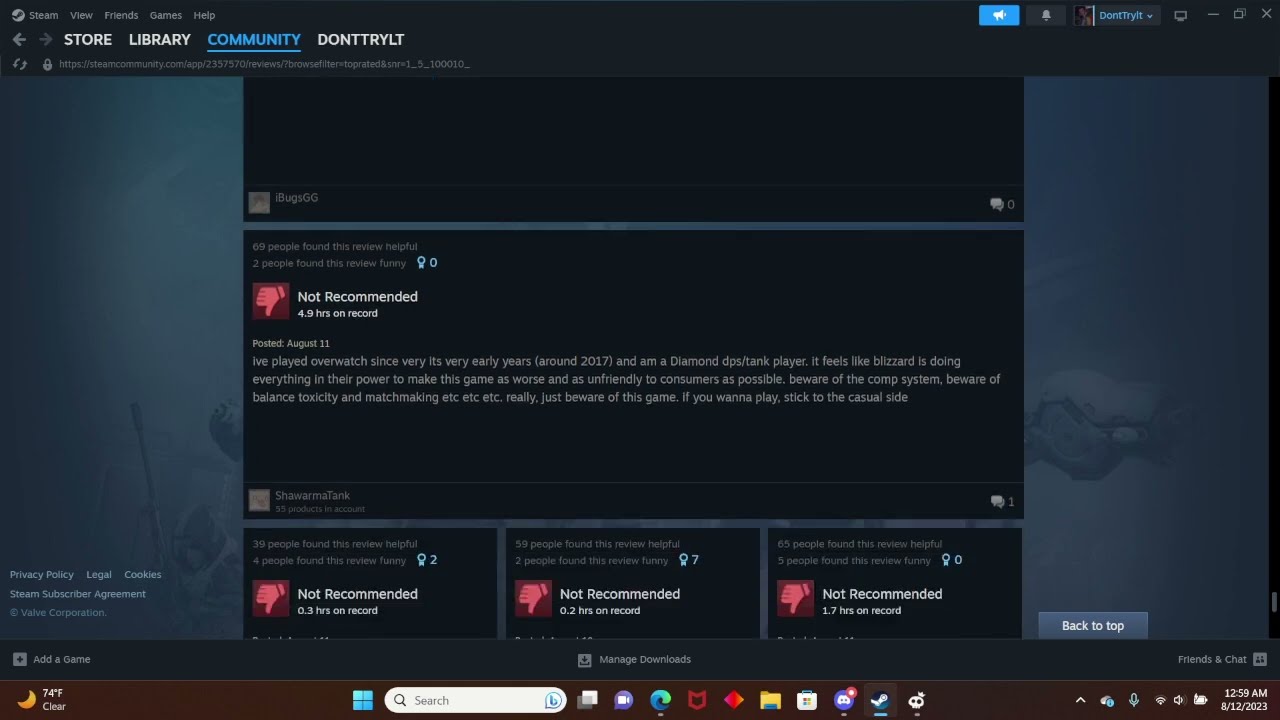Show hidden system tray icons
This screenshot has width=1280, height=720.
1080,700
